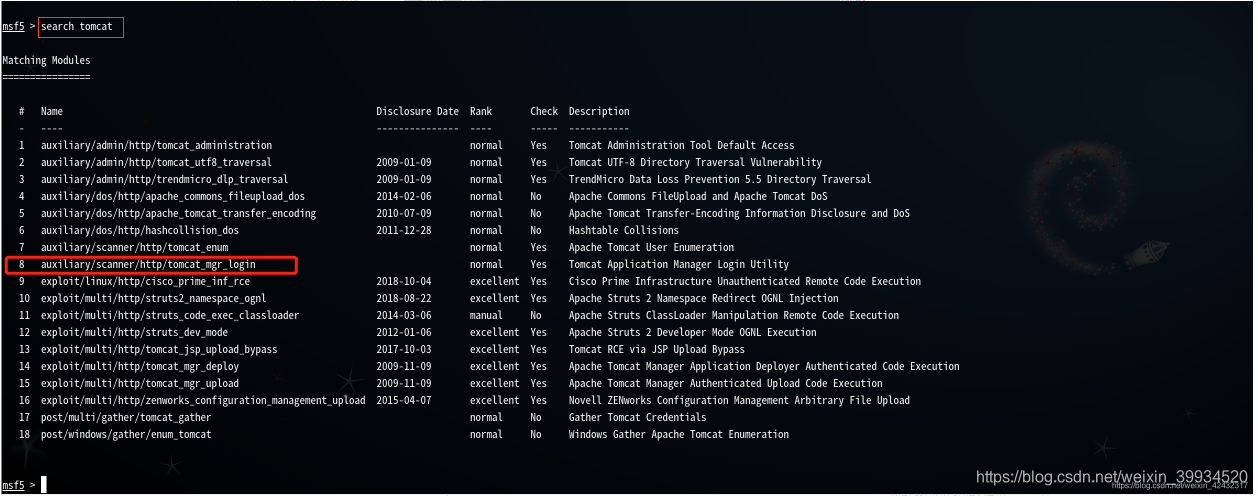
Task: Select auxiliary/admin/http/tomcat_administration module name
Action: (x=156, y=145)
